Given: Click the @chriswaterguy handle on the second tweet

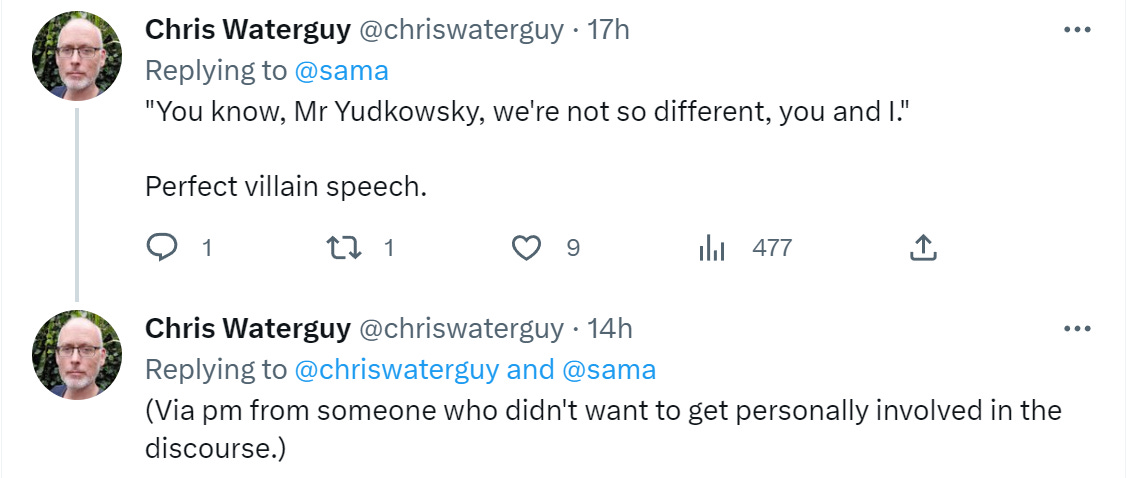Looking at the screenshot, I should 461,329.
